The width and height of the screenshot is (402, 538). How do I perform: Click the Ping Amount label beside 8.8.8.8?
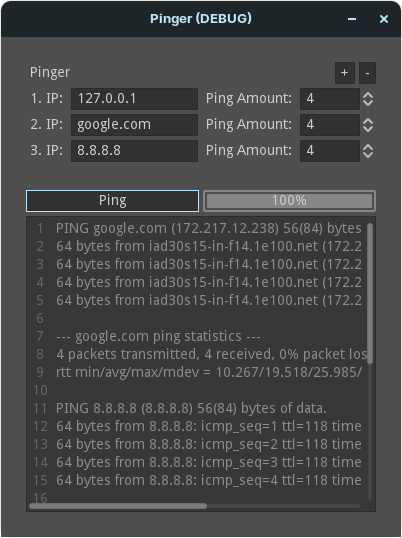point(249,151)
